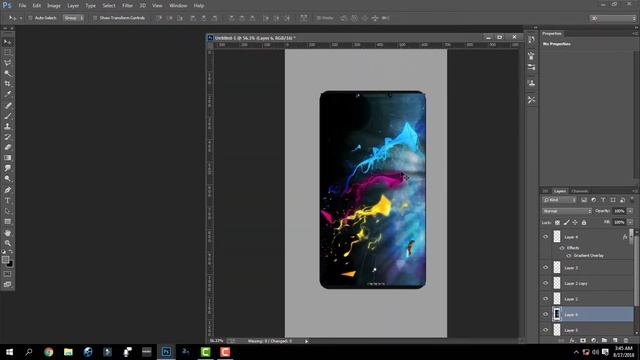Screen dimensions: 640x360
Task: Select the Dodge tool
Action: [x=7, y=178]
